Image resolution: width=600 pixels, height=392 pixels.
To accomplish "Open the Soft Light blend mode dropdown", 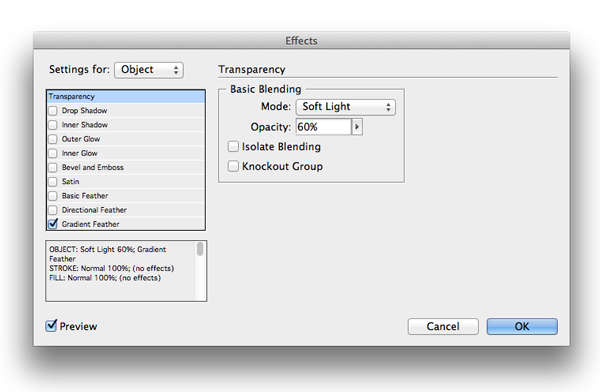I will coord(346,107).
